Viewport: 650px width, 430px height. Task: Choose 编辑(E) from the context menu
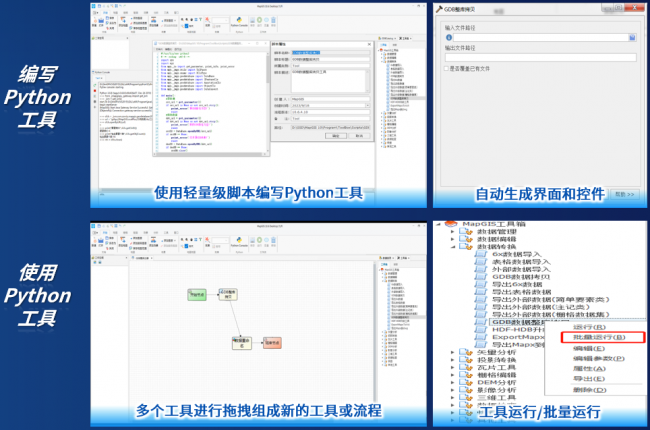click(589, 348)
